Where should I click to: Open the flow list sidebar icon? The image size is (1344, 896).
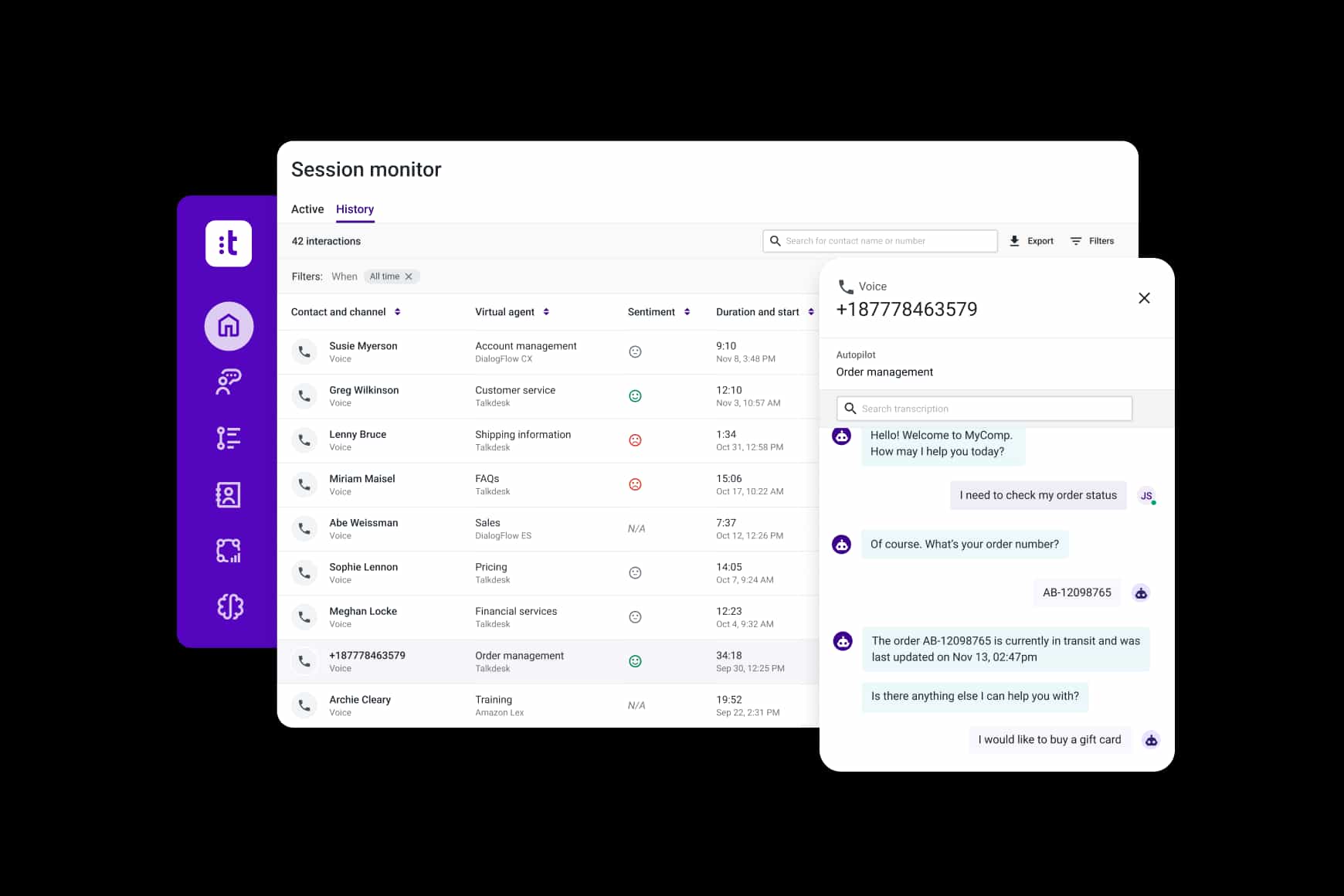click(x=229, y=438)
